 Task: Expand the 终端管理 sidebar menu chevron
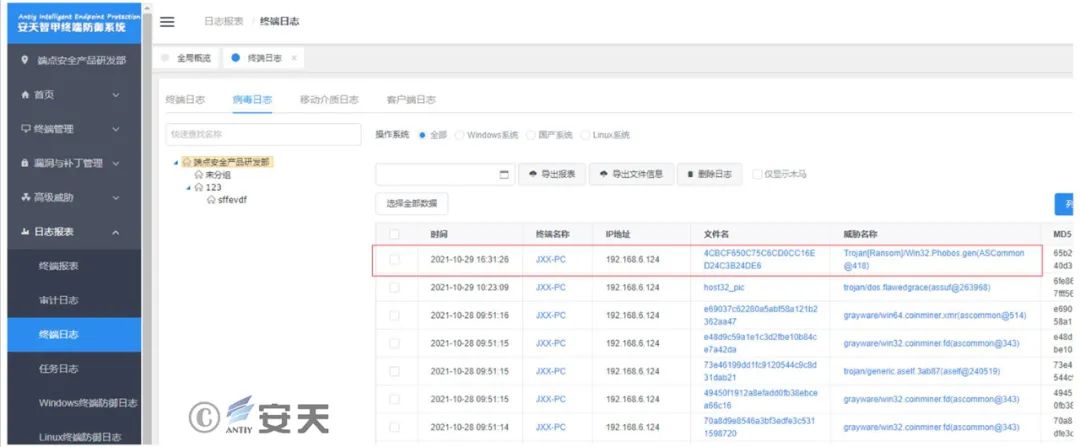116,129
